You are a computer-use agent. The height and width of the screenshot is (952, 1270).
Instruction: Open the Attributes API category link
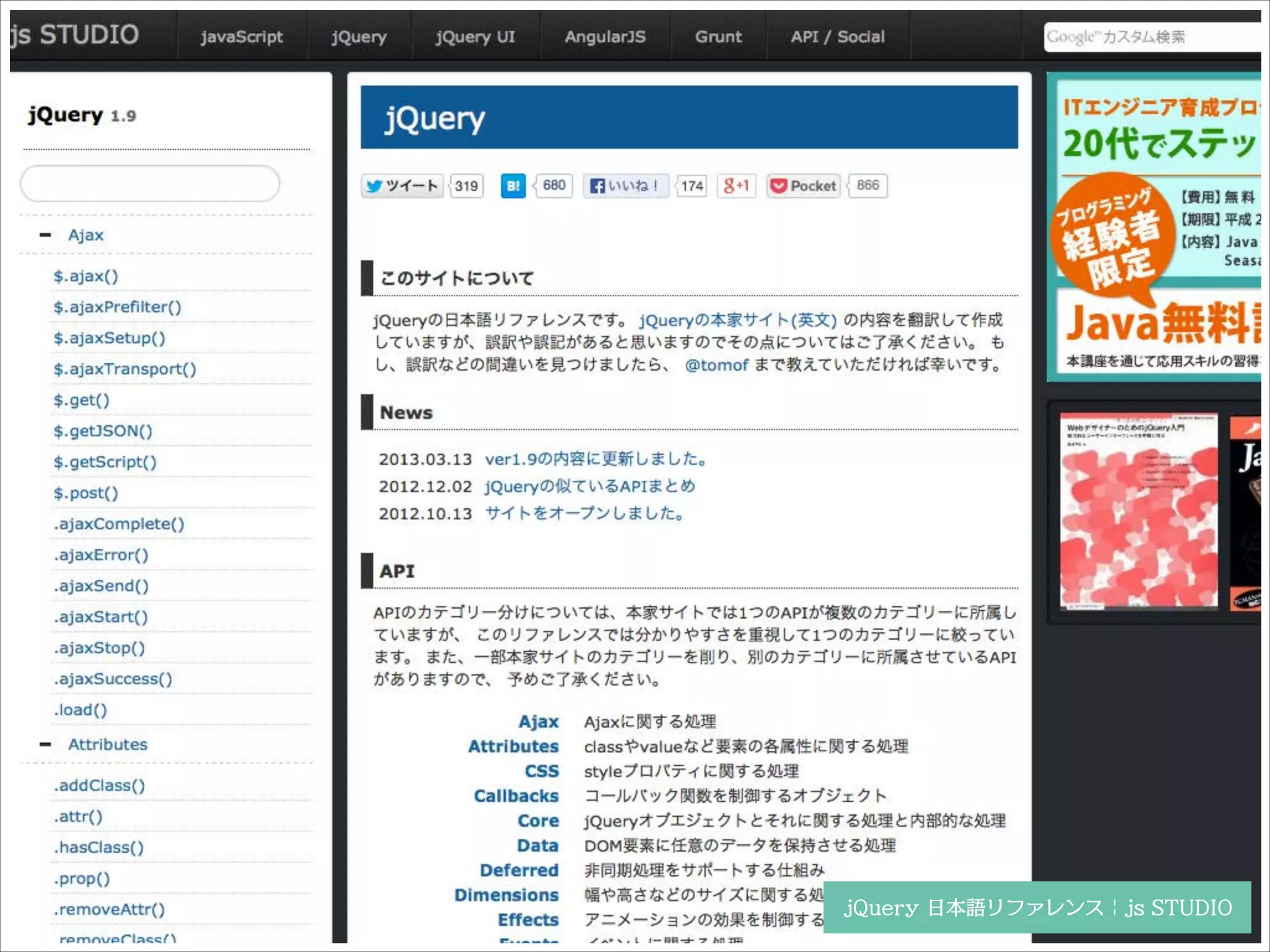coord(513,747)
